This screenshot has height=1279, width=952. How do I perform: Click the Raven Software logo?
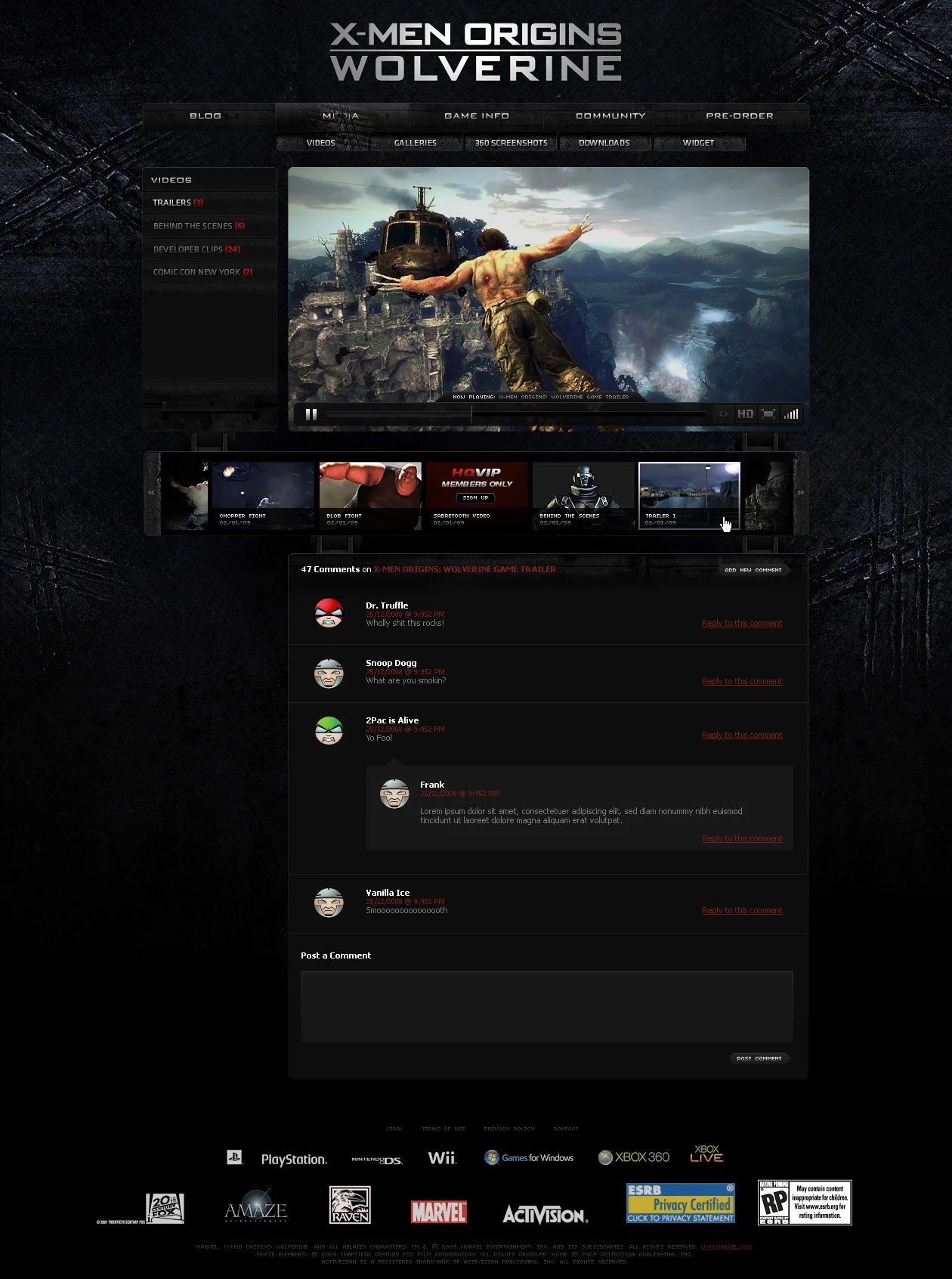pyautogui.click(x=350, y=1205)
